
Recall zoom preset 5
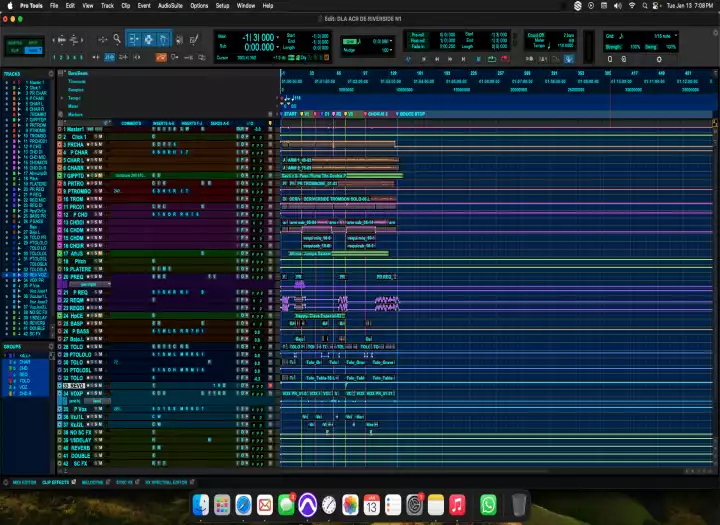(x=82, y=57)
